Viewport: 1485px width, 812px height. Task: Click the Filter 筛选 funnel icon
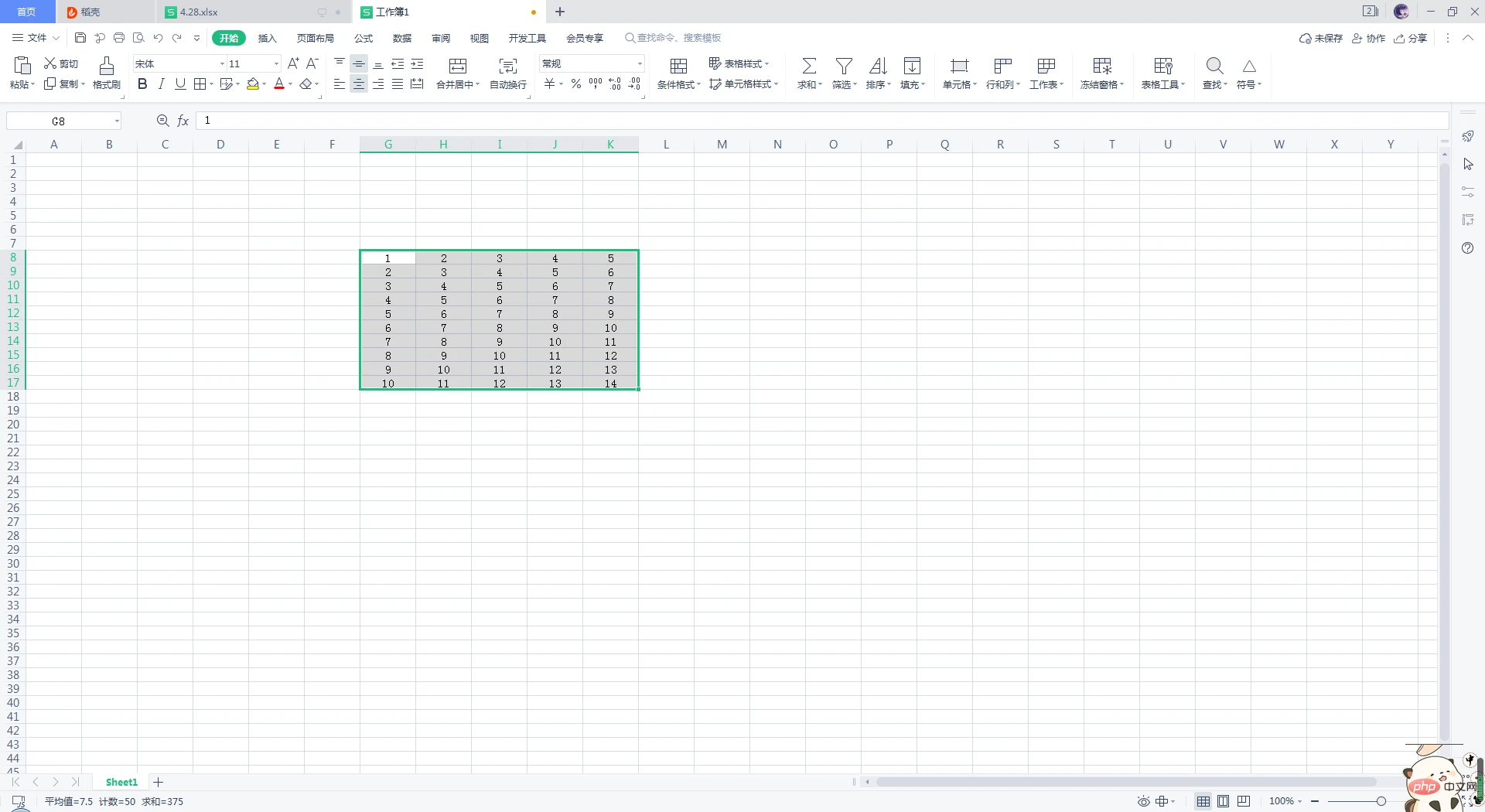[x=845, y=66]
